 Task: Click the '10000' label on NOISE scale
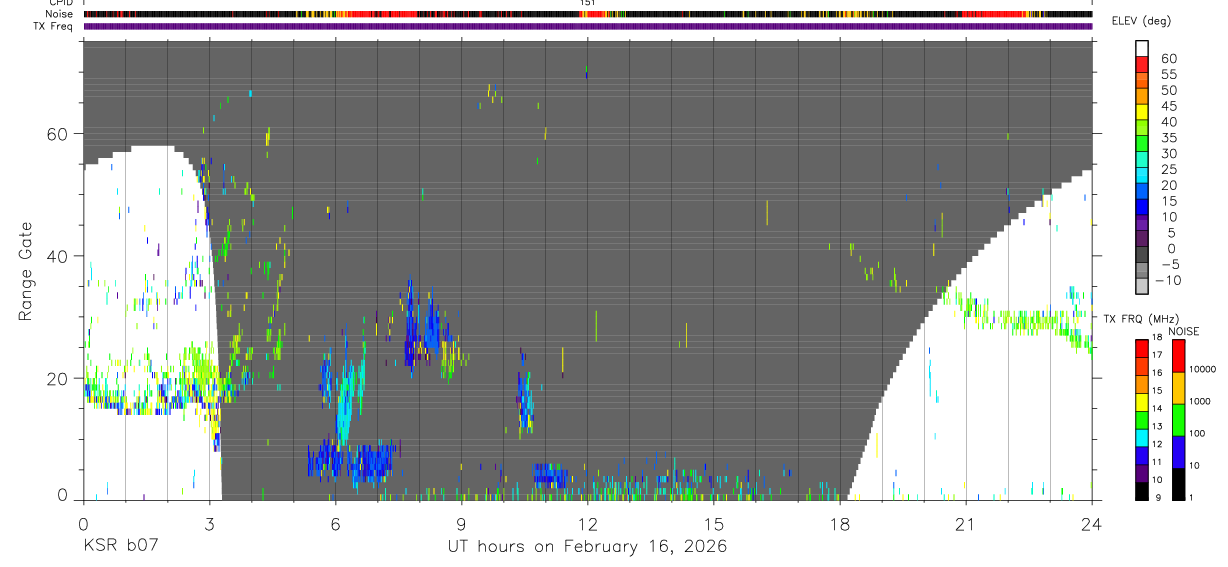tap(1204, 370)
